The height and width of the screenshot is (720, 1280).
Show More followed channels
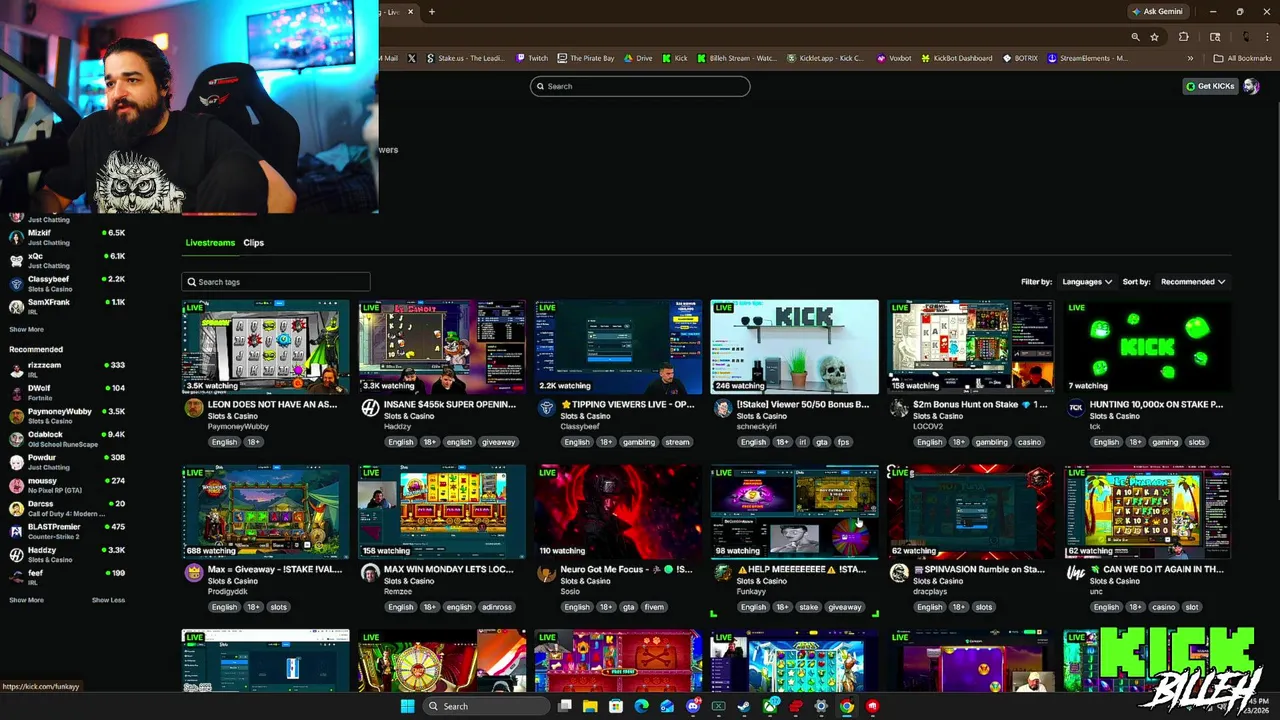26,329
